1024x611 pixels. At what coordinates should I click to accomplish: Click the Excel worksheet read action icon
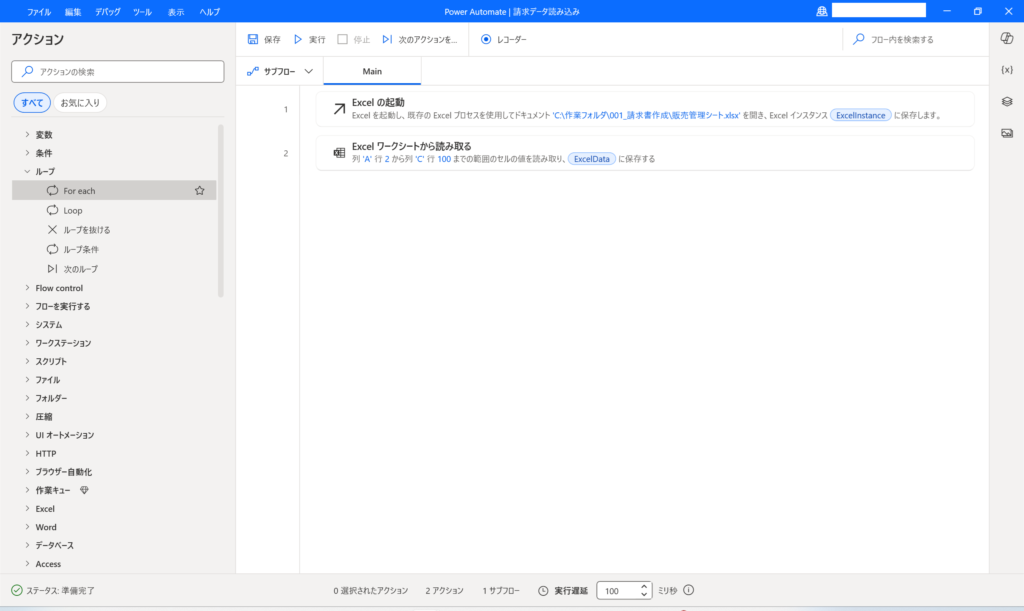click(x=339, y=153)
